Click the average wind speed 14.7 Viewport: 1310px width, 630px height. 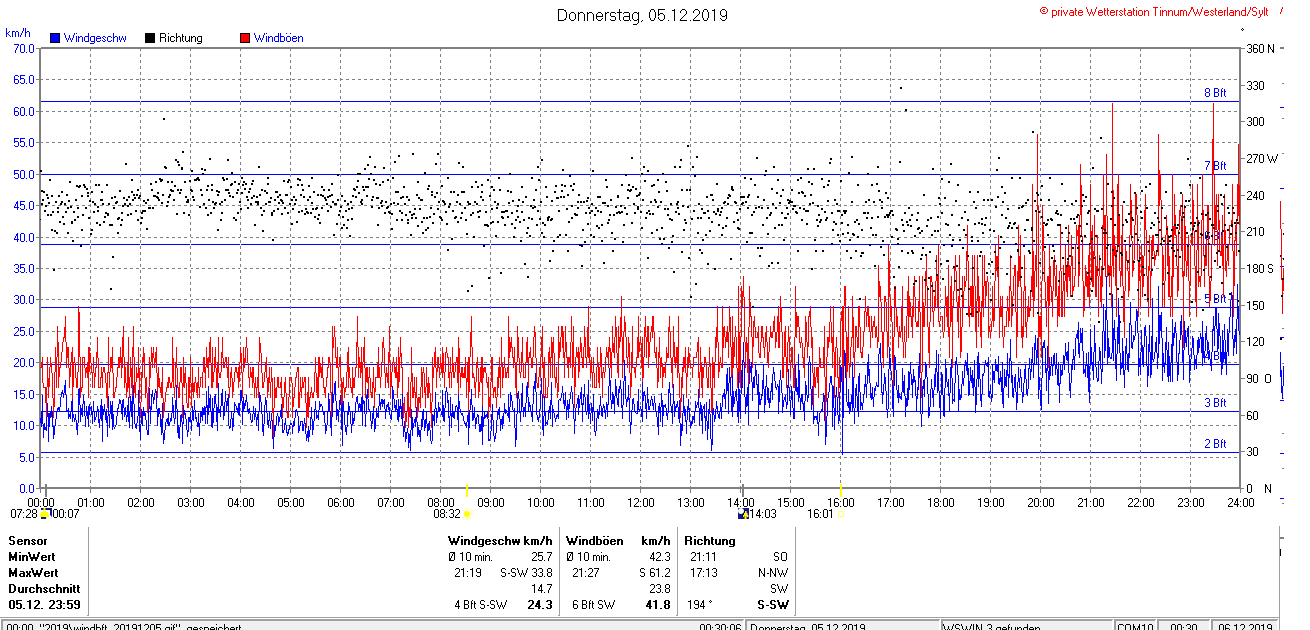pyautogui.click(x=542, y=589)
